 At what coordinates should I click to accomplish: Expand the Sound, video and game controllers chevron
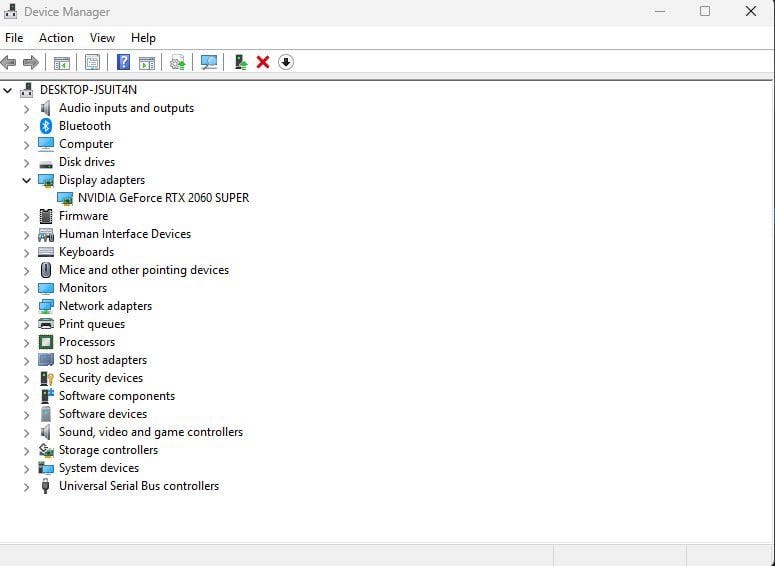(x=26, y=433)
